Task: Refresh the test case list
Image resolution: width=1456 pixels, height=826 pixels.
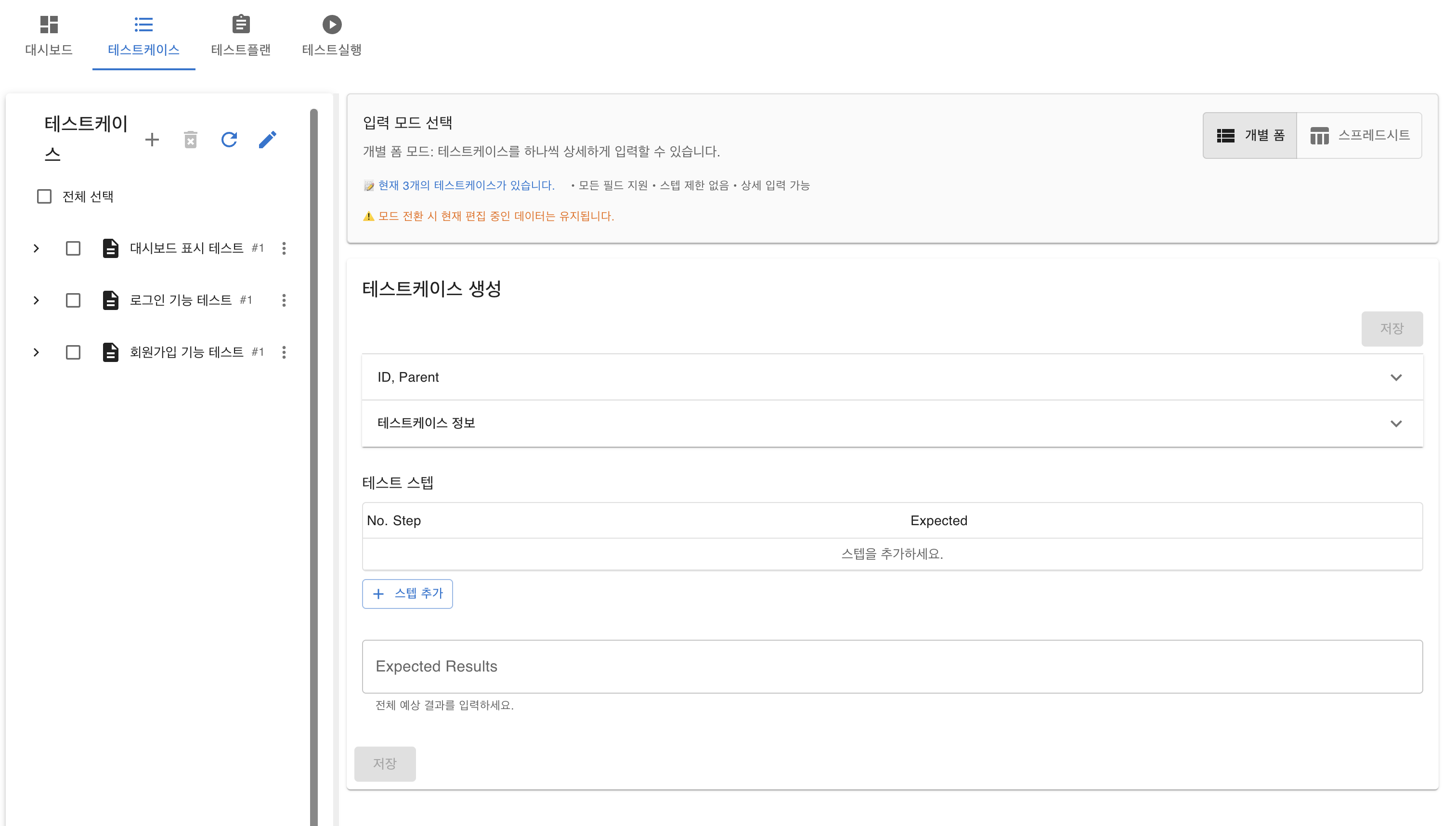Action: 229,140
